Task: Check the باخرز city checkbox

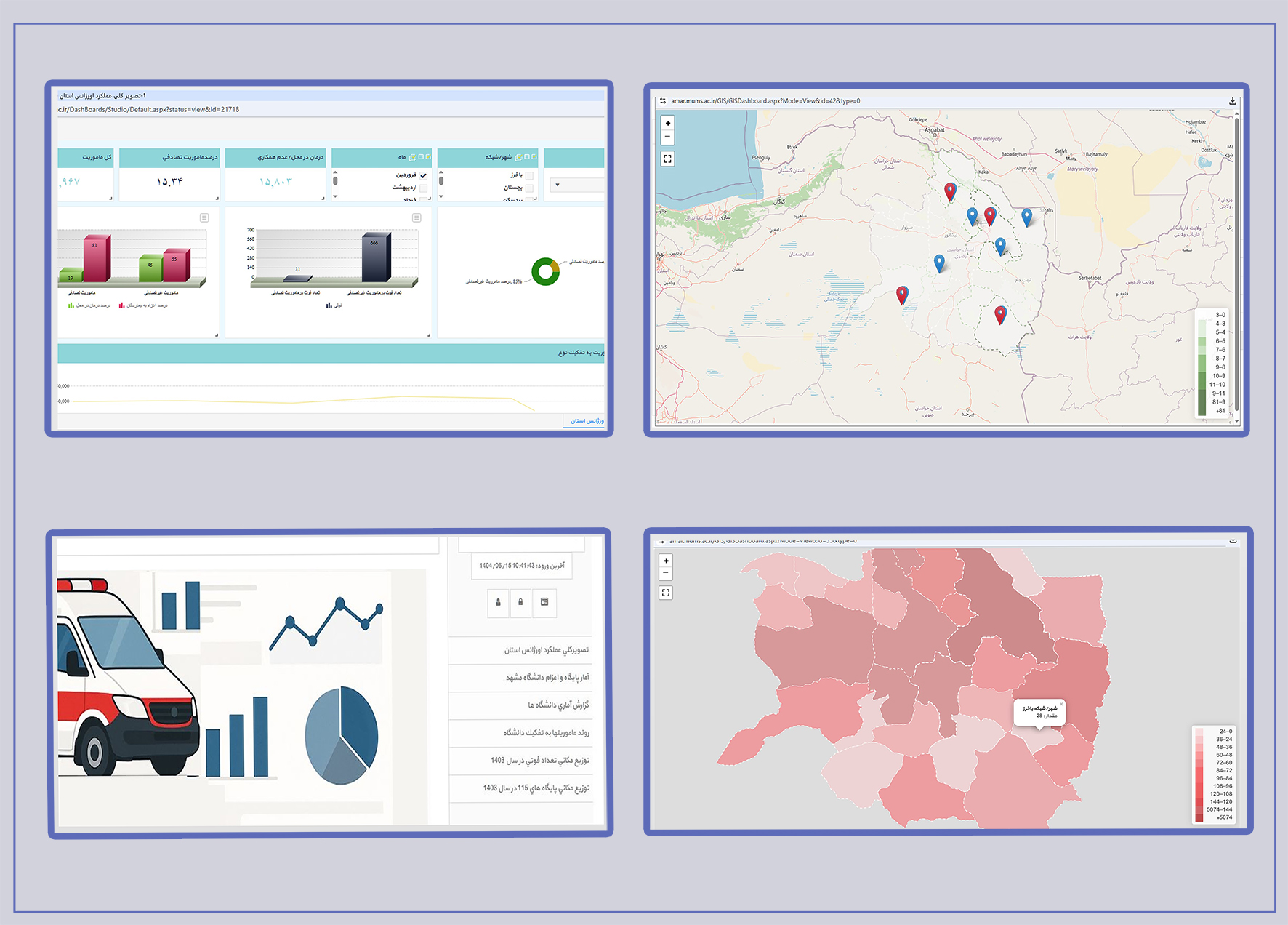Action: tap(529, 175)
